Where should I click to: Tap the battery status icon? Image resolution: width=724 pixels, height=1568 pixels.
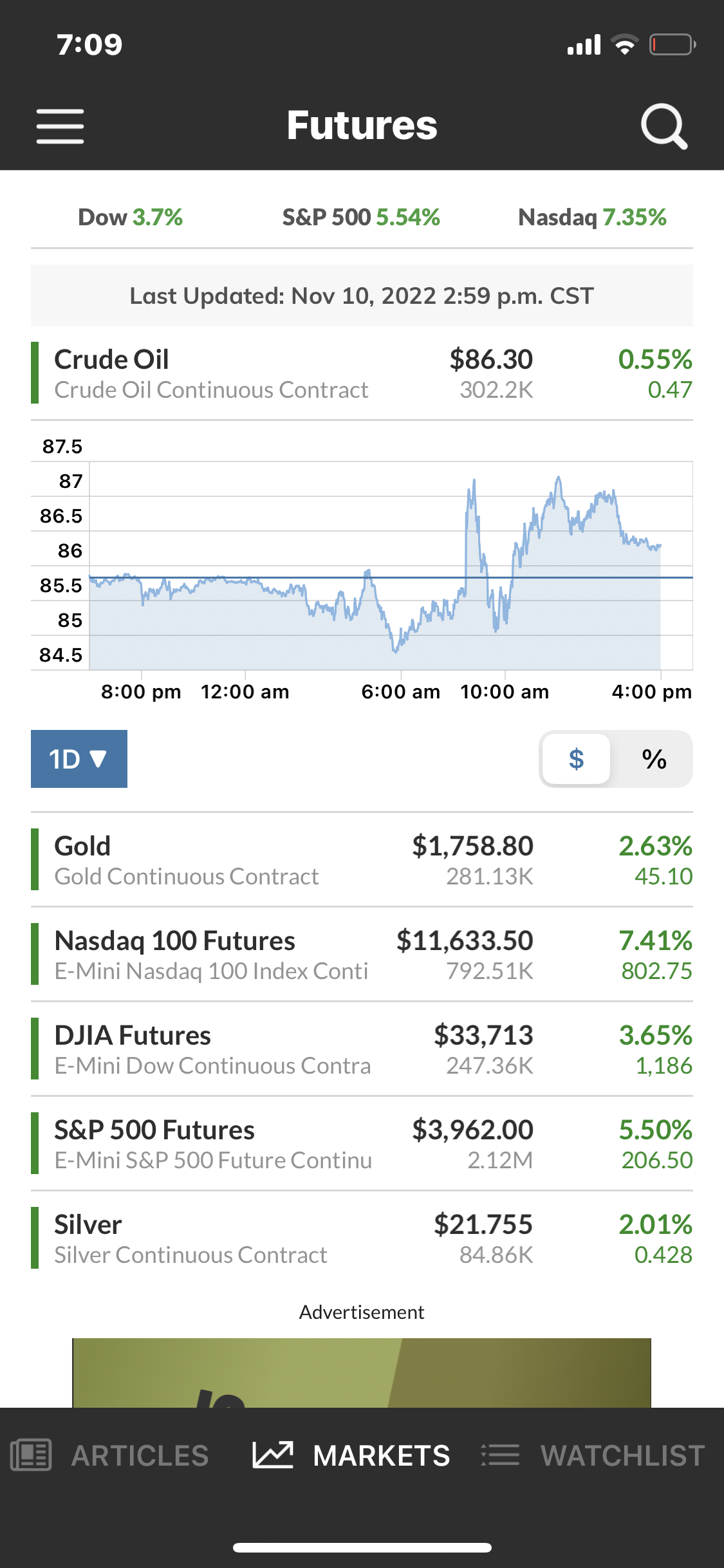click(672, 45)
